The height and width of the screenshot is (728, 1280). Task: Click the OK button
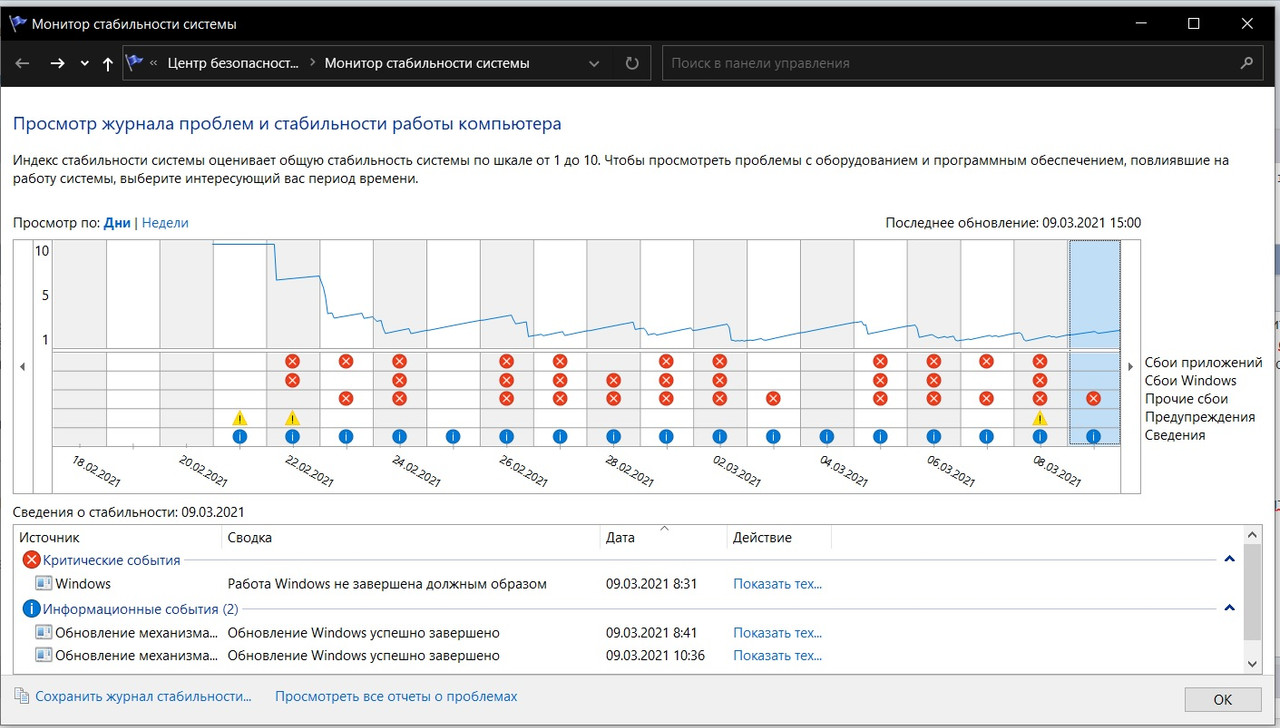(1222, 700)
